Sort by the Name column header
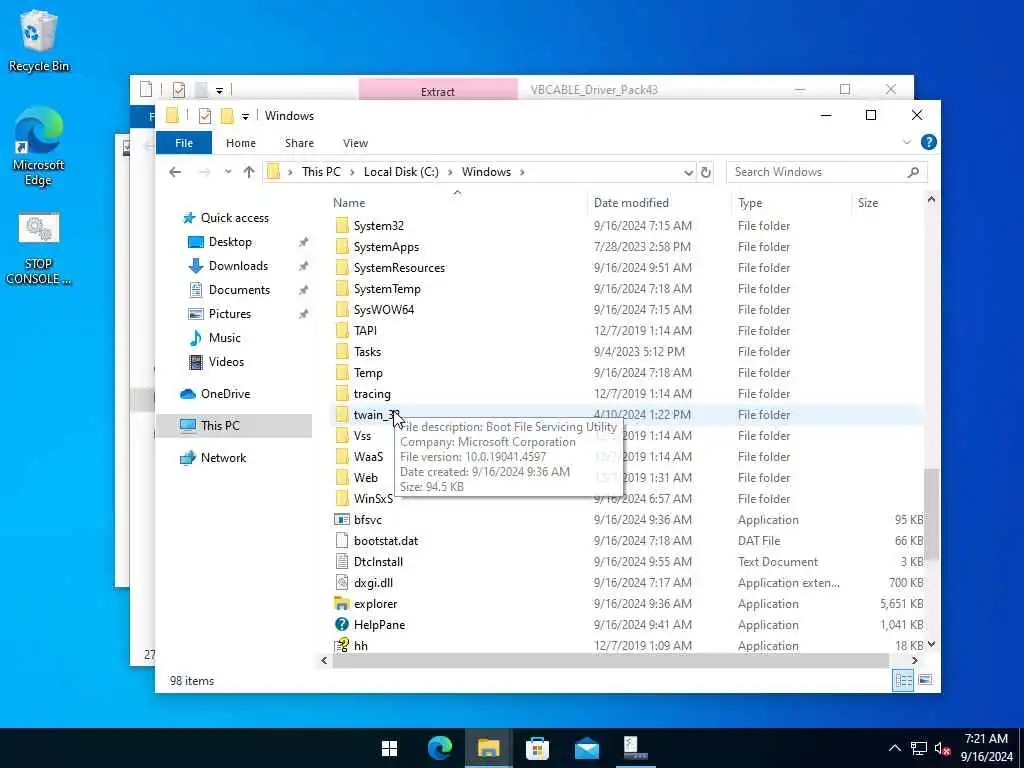 457,203
